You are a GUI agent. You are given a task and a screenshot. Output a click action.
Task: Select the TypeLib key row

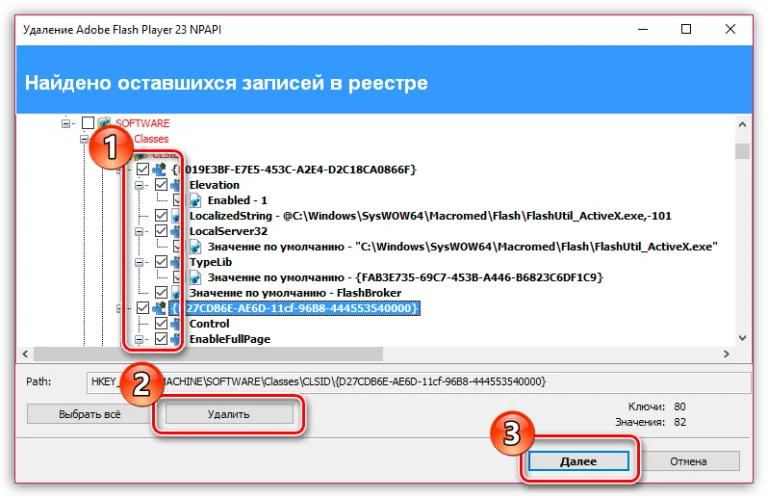coord(211,262)
